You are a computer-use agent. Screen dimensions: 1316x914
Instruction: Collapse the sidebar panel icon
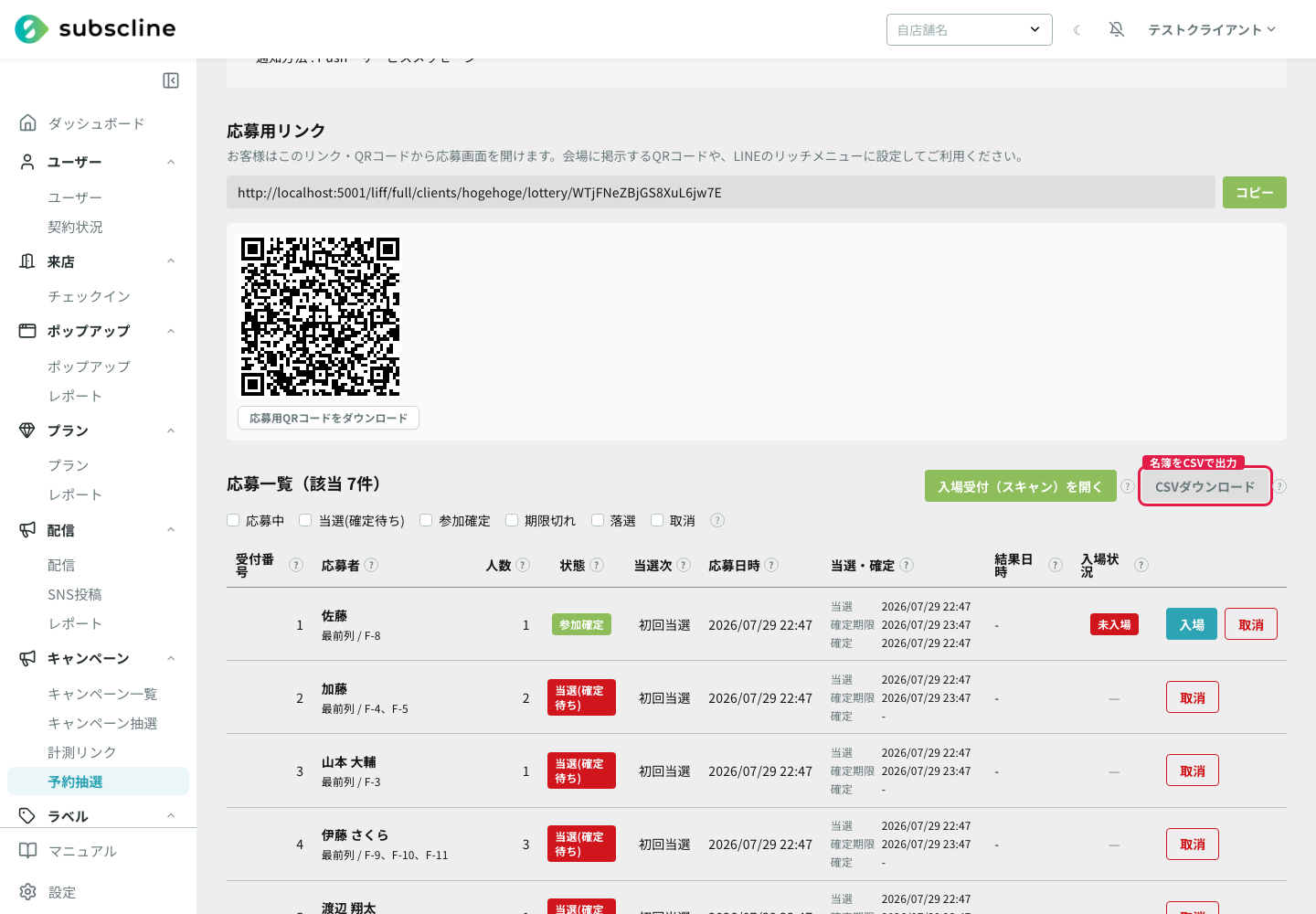tap(171, 80)
